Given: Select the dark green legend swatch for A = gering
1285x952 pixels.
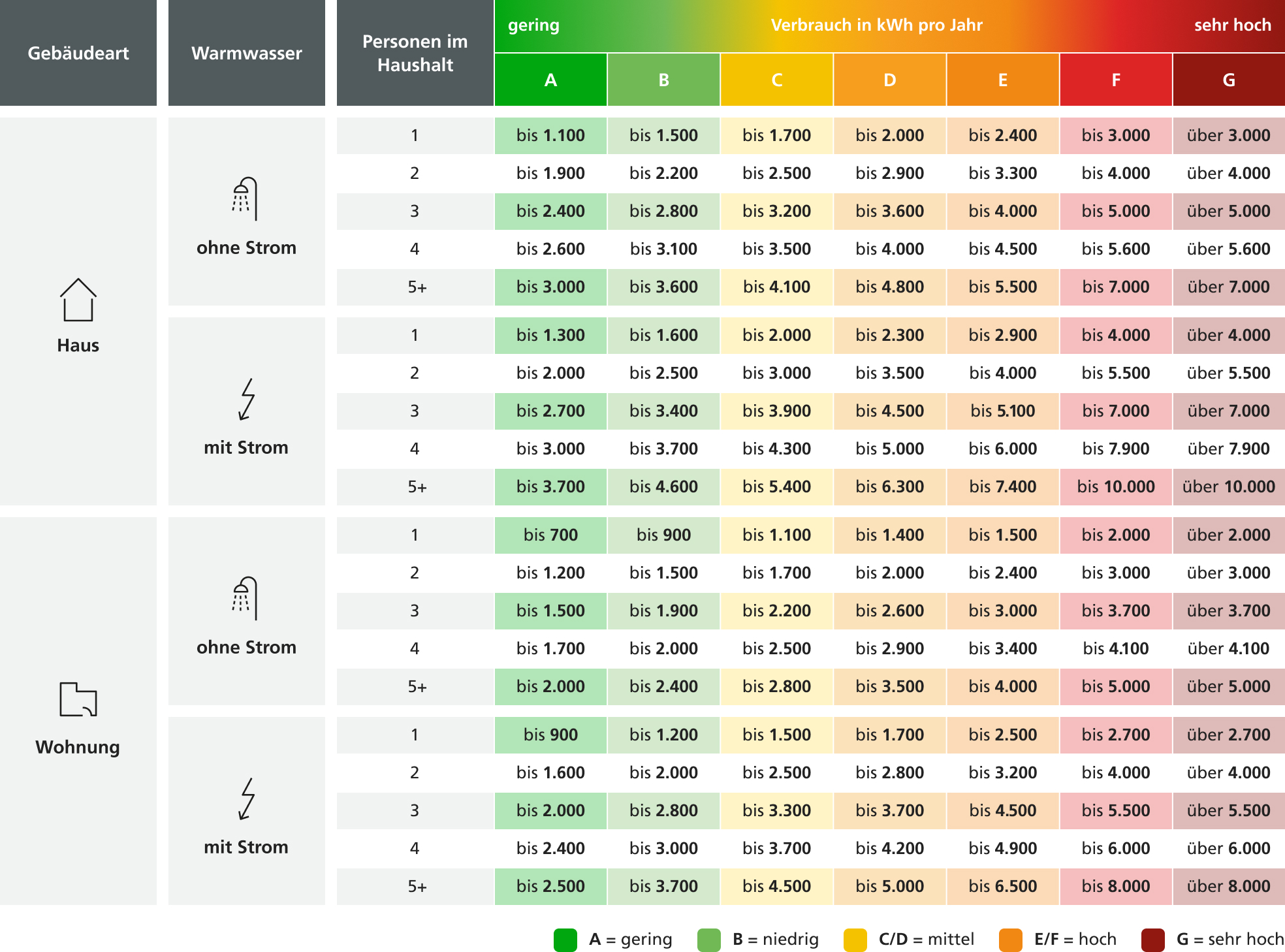Looking at the screenshot, I should (x=565, y=940).
